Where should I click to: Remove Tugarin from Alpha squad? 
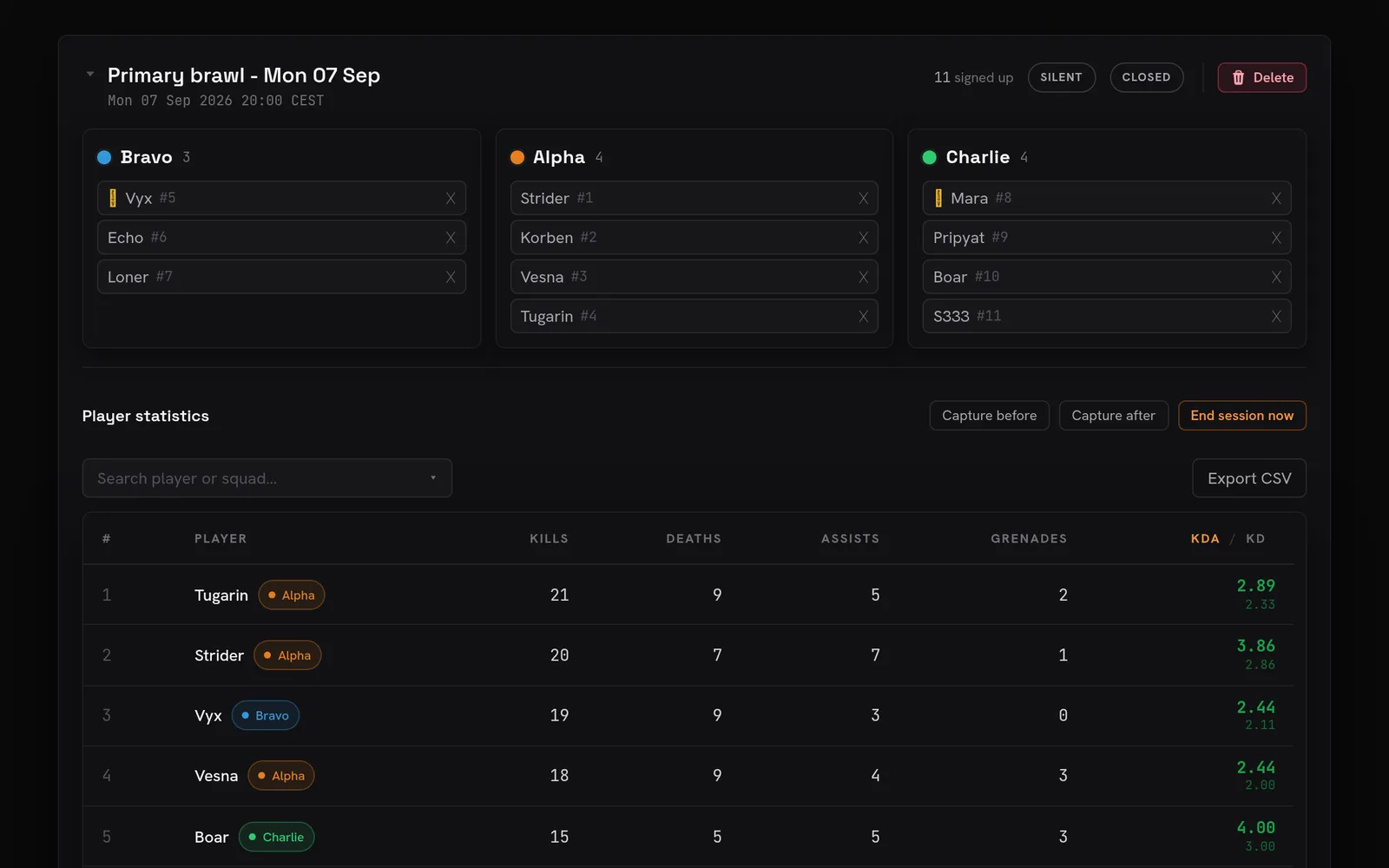[863, 317]
